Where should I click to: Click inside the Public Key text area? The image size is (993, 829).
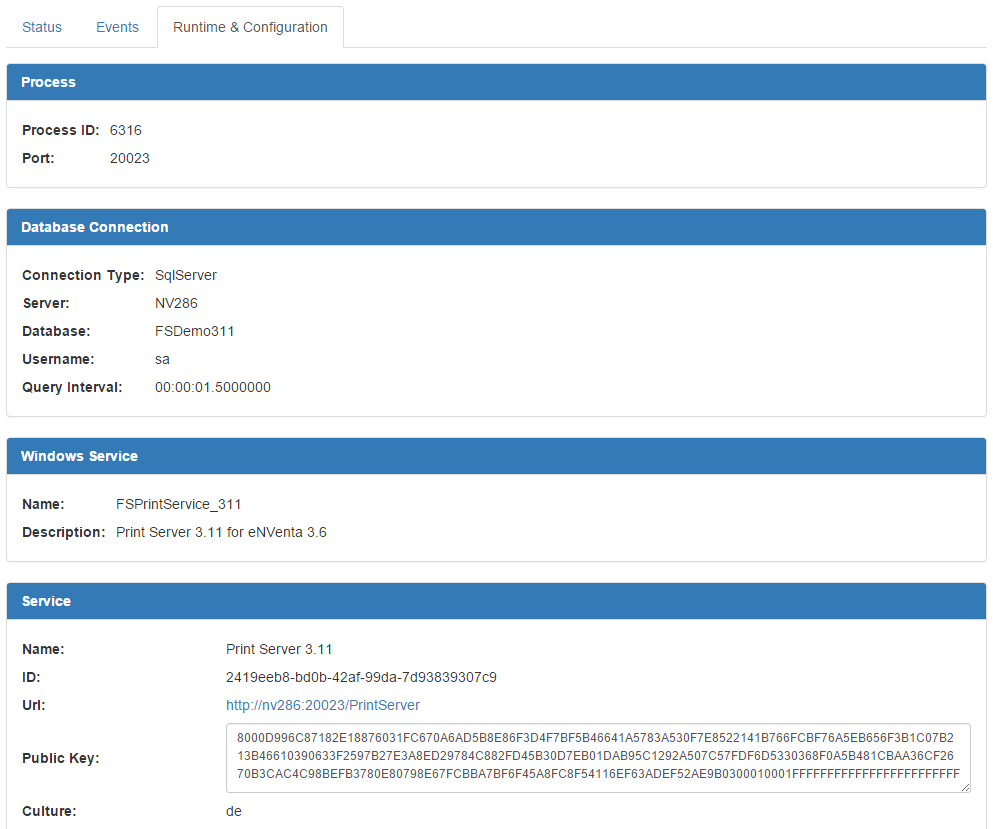(597, 757)
